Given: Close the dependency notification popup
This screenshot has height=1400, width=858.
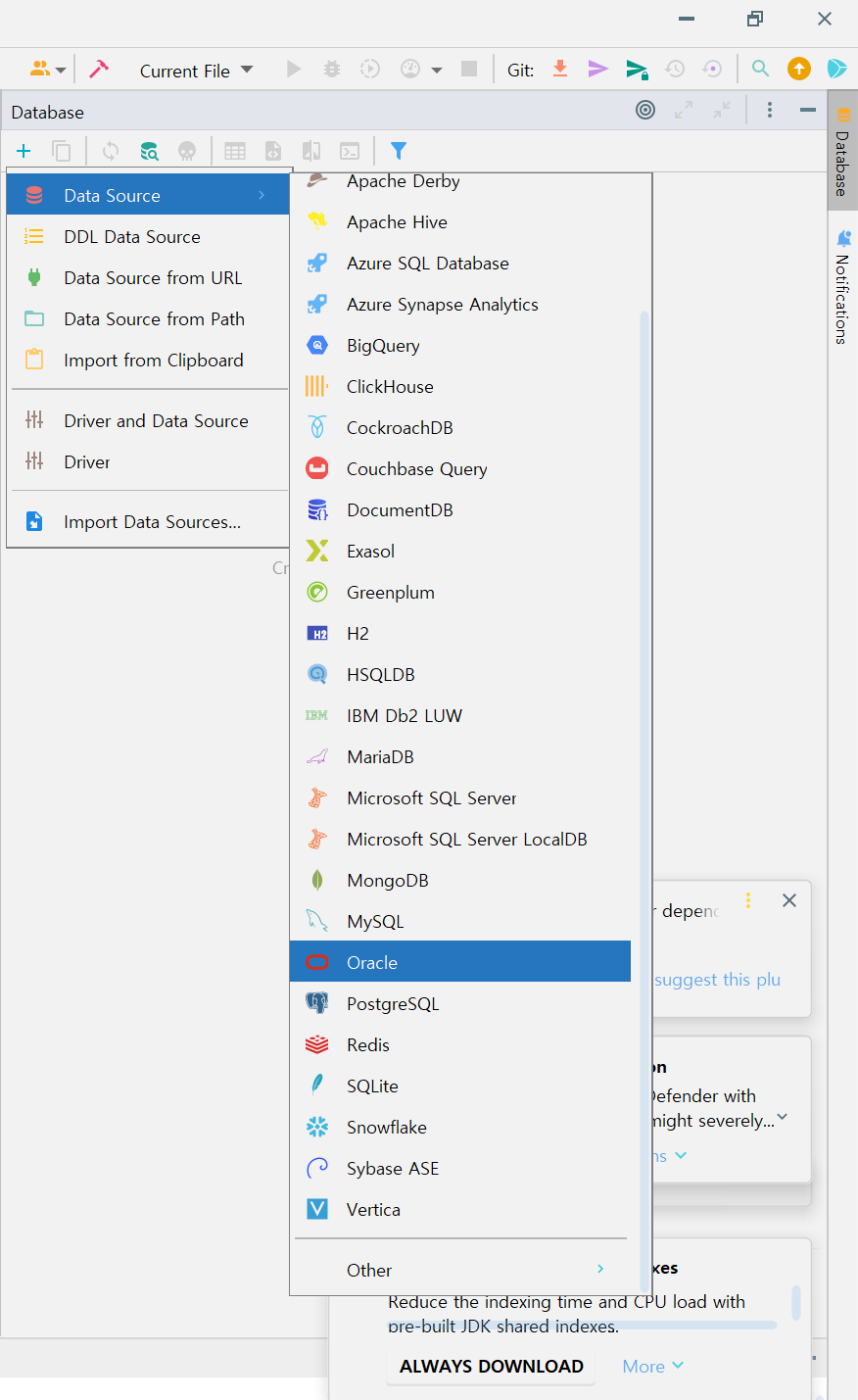Looking at the screenshot, I should 789,900.
